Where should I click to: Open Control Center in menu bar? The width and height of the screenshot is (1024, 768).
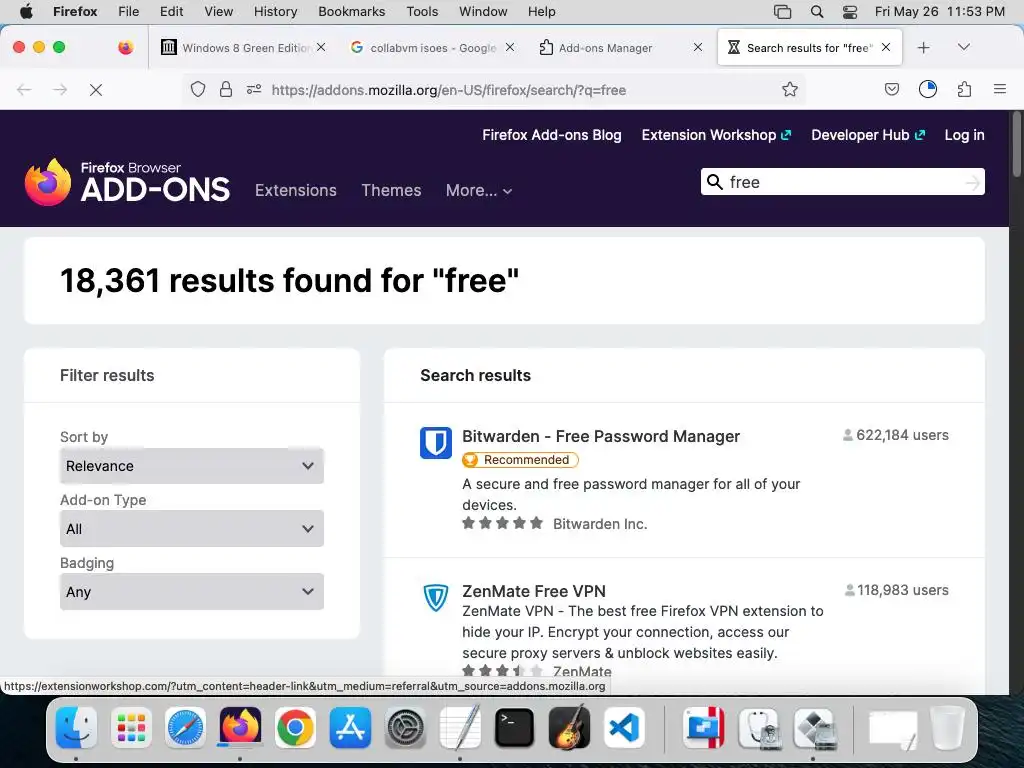850,11
